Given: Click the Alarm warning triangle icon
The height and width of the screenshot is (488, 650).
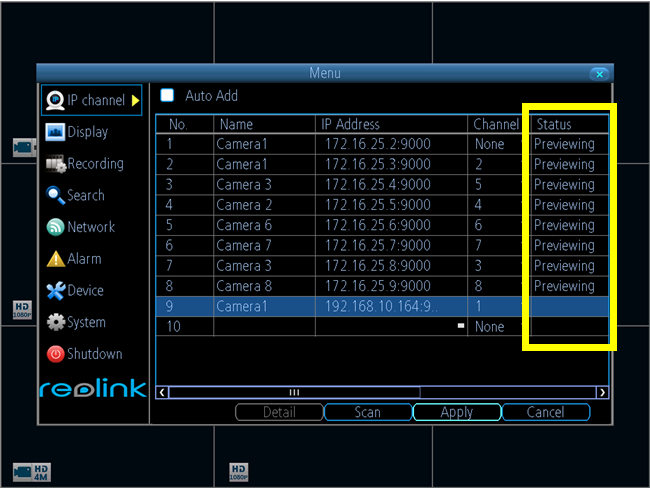Looking at the screenshot, I should [56, 259].
